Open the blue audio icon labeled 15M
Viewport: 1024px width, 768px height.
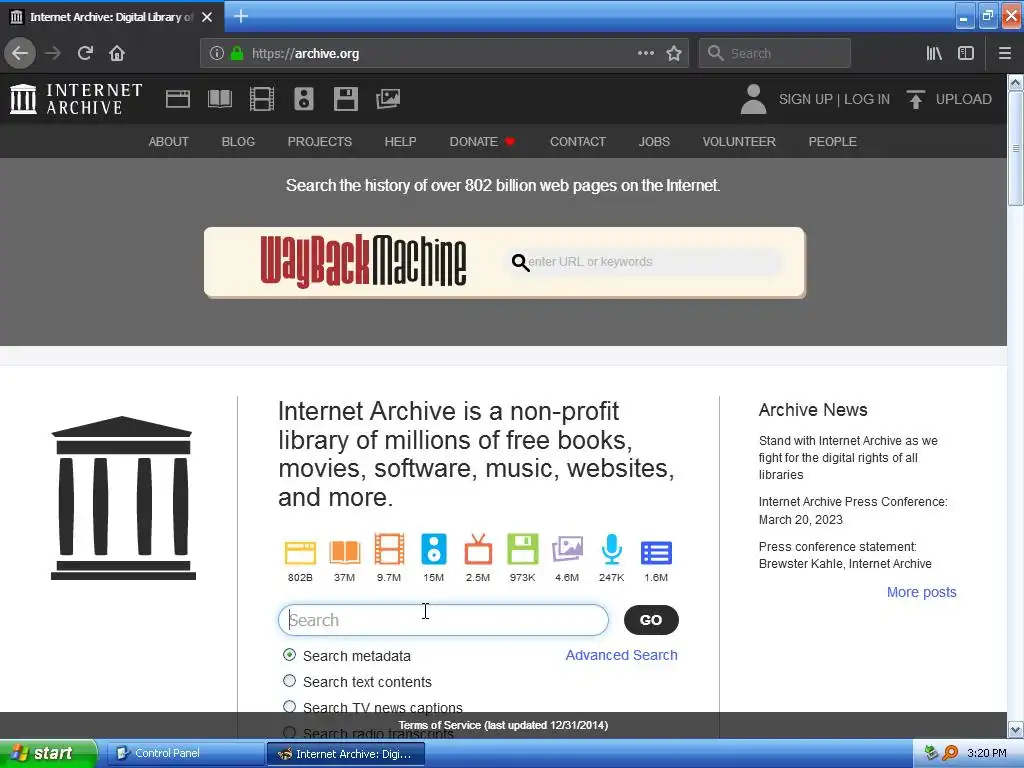(434, 549)
